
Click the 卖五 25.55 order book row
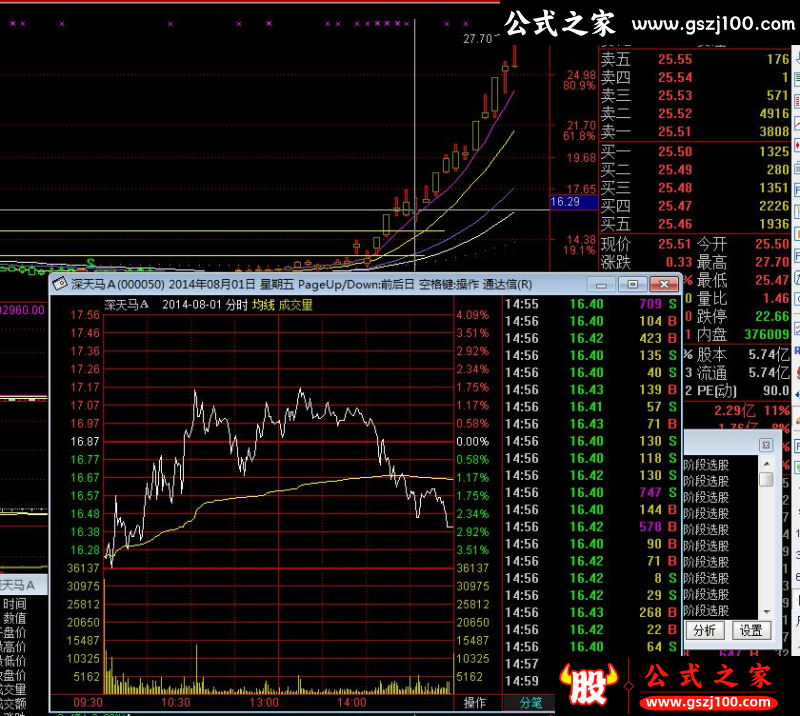tap(695, 60)
